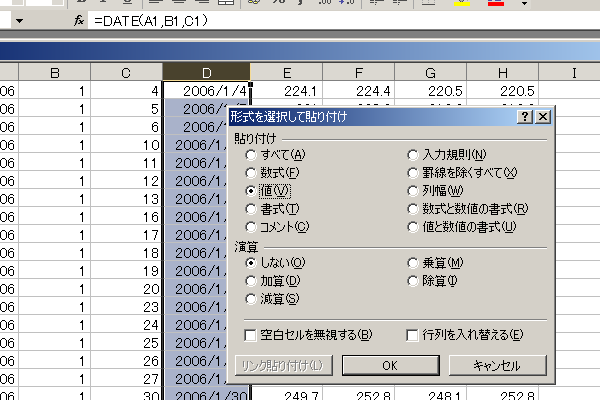Click column C cell with value 25
600x400 pixels.
pos(126,343)
